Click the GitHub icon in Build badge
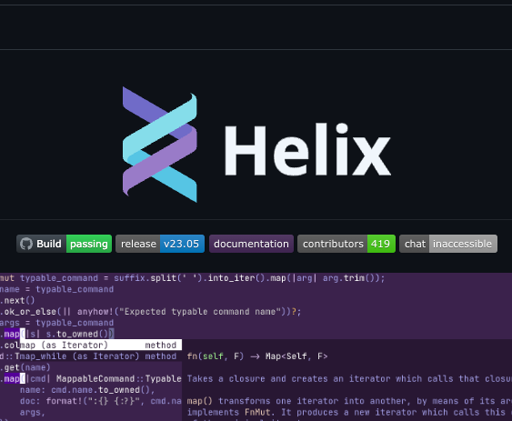Viewport: 512px width, 421px height. 26,244
